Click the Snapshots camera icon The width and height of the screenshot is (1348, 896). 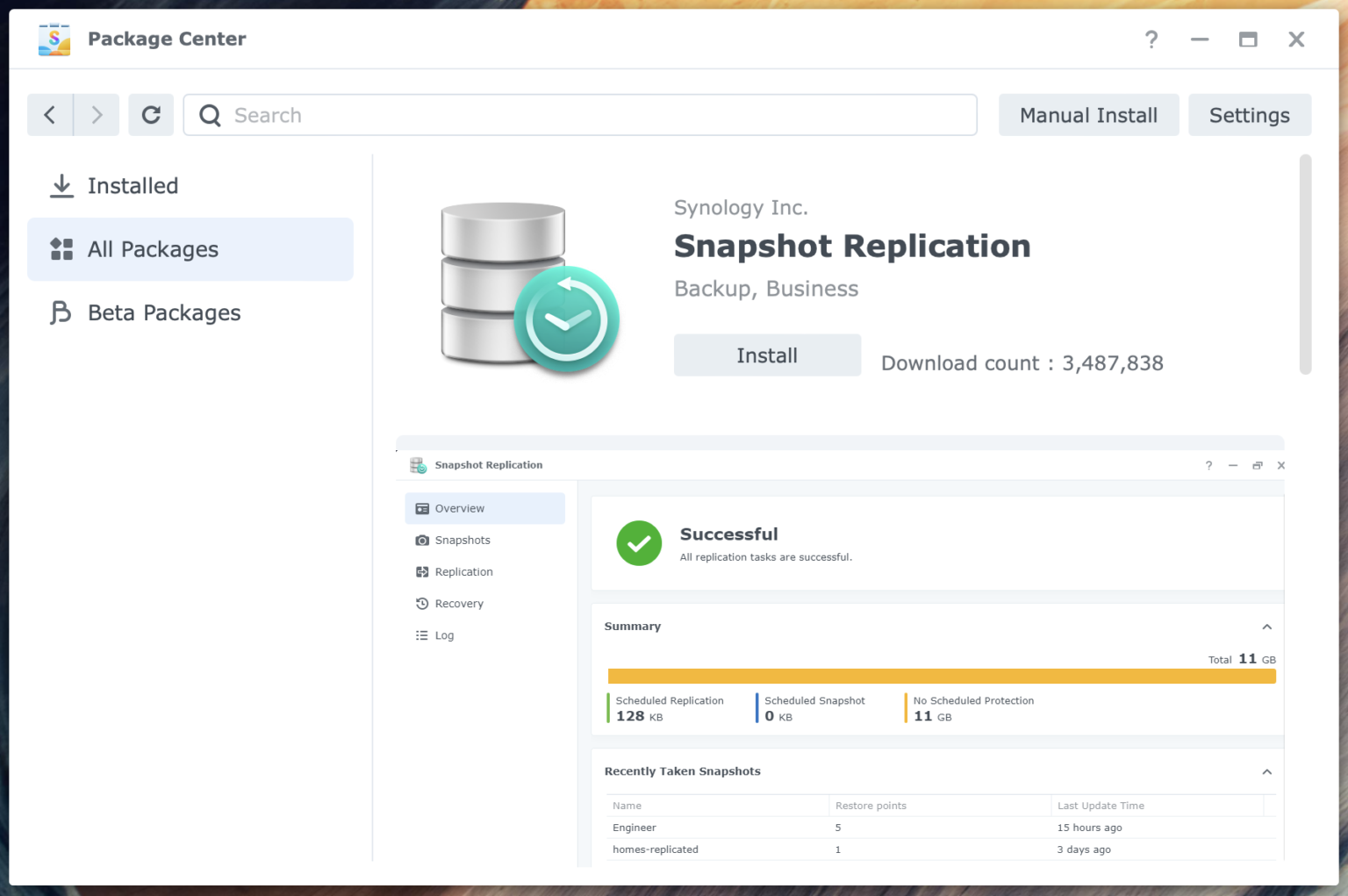[422, 540]
